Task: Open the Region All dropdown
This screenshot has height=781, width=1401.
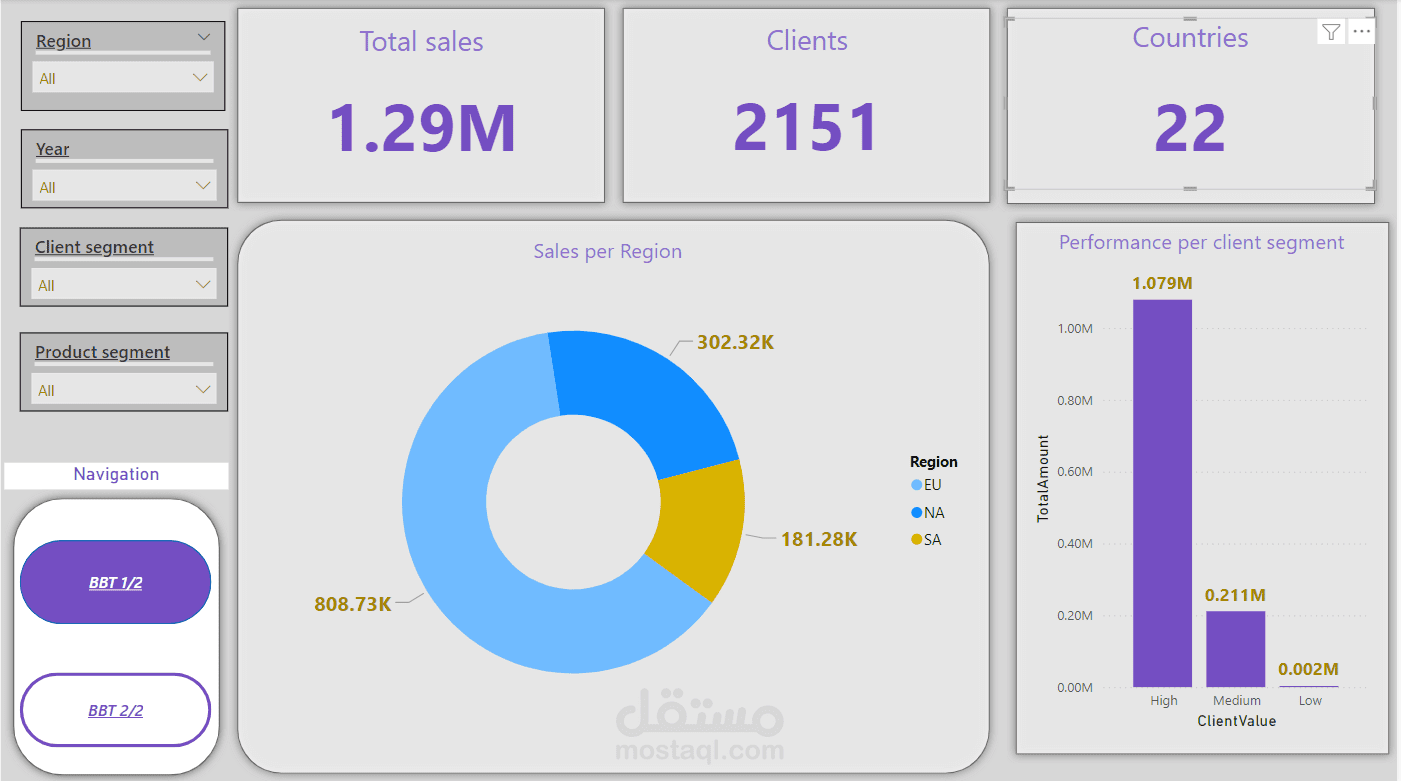Action: point(123,77)
